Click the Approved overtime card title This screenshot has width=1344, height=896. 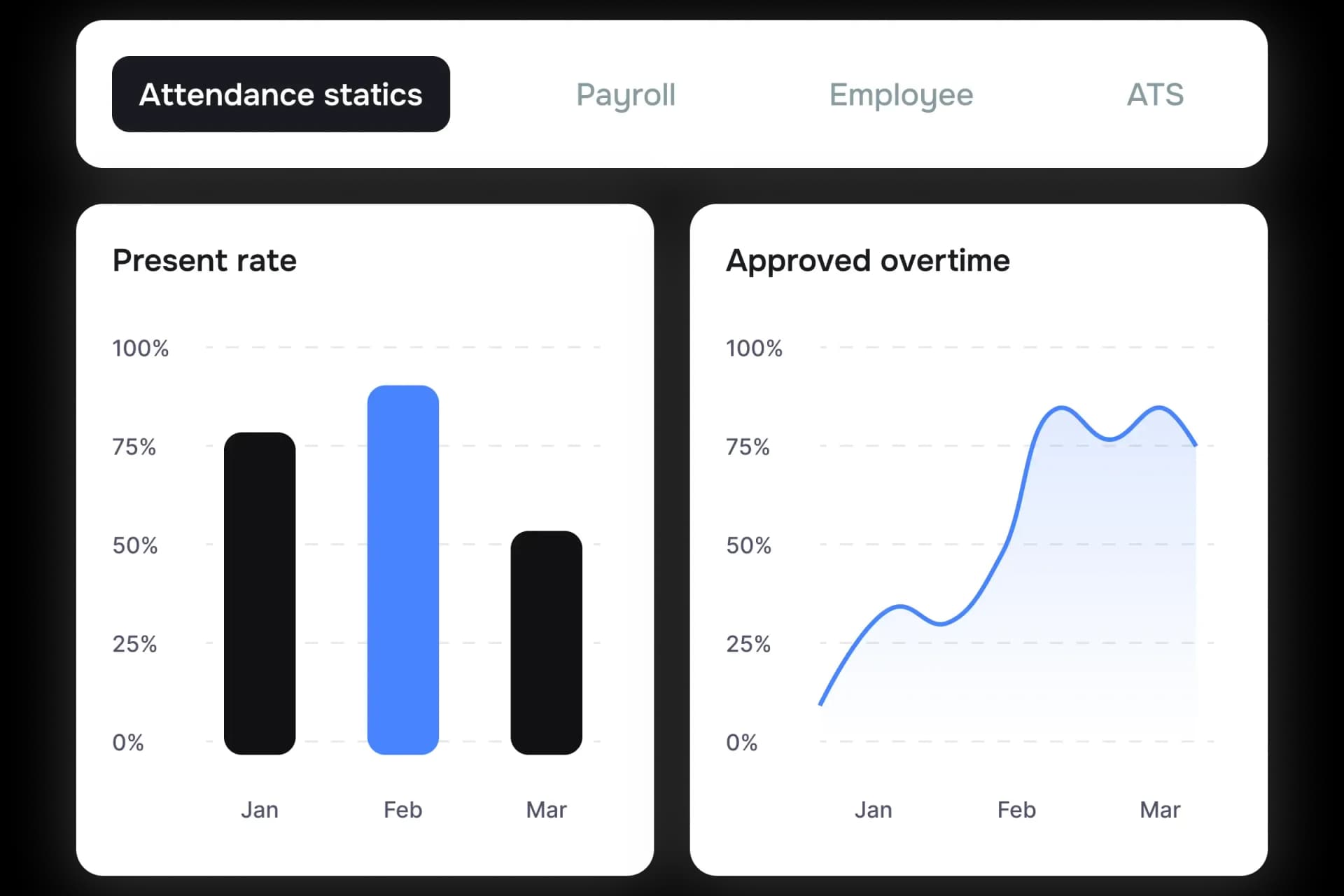tap(867, 260)
